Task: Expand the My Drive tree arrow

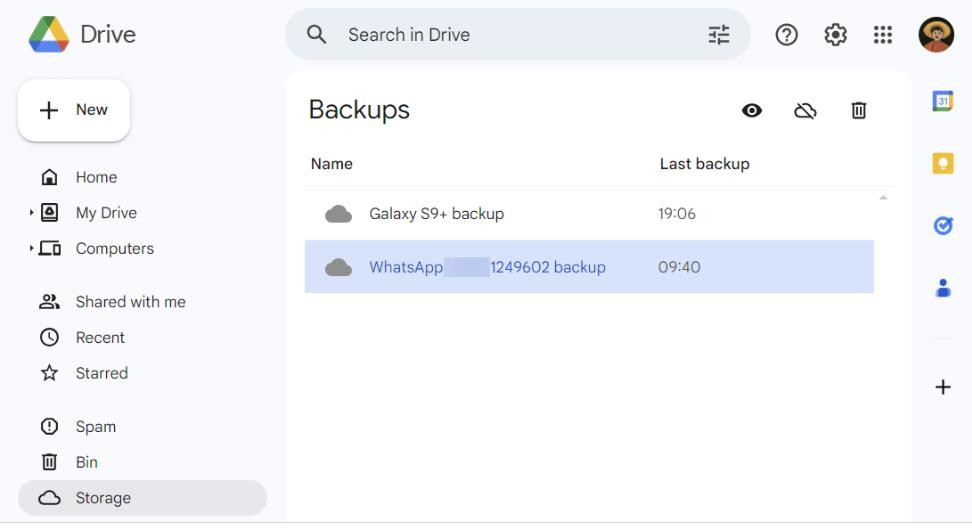Action: 31,213
